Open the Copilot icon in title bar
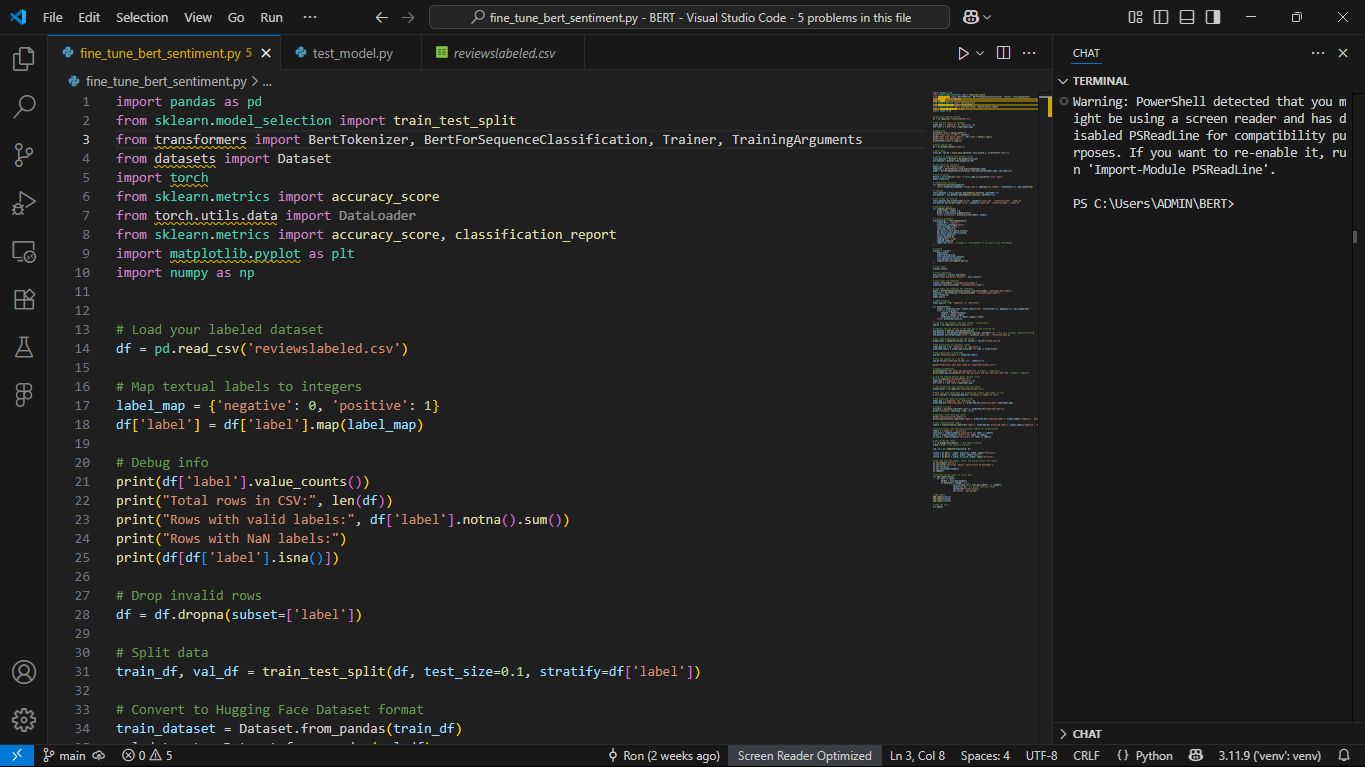The image size is (1365, 767). click(x=969, y=17)
